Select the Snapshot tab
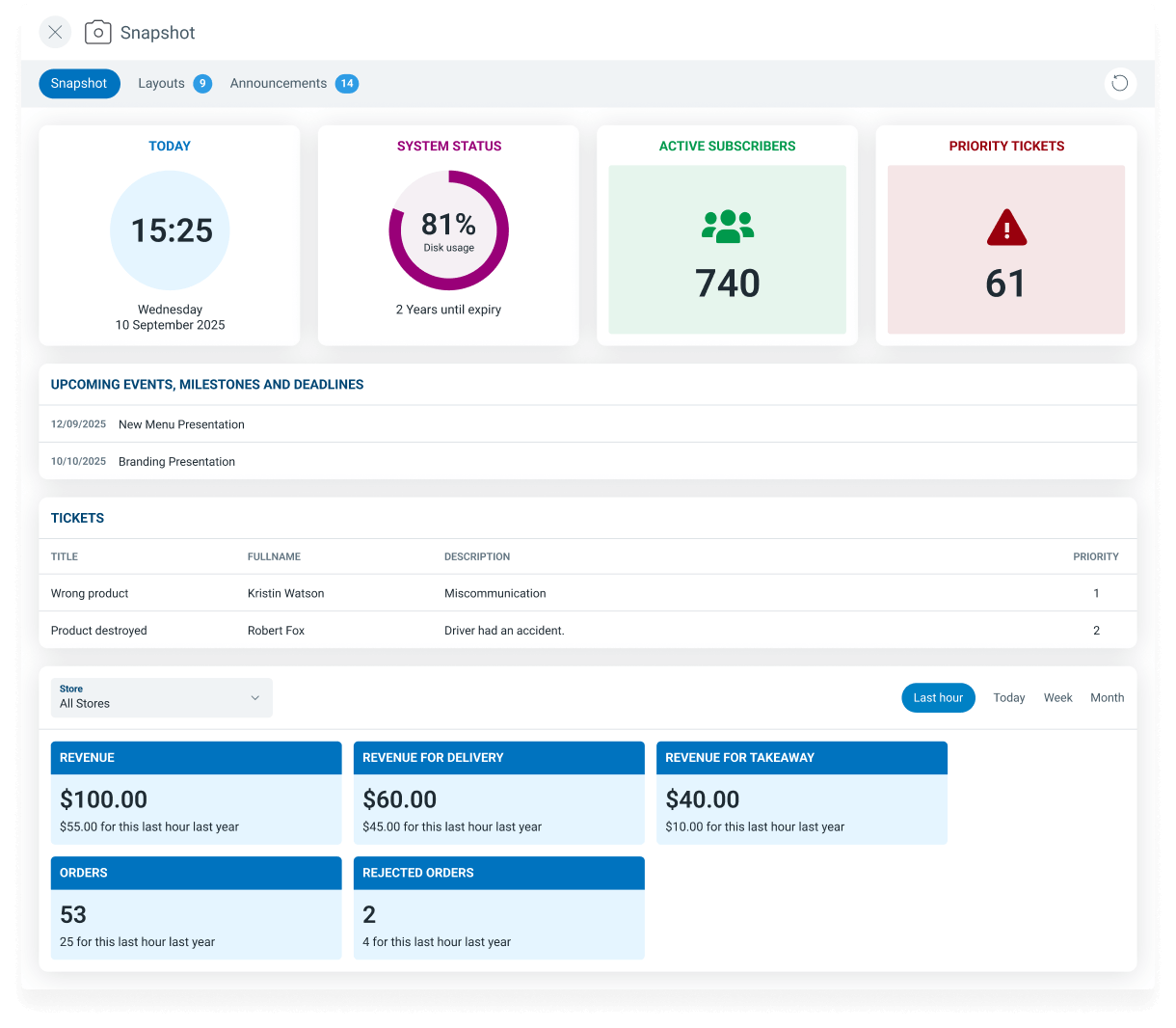 click(x=79, y=84)
